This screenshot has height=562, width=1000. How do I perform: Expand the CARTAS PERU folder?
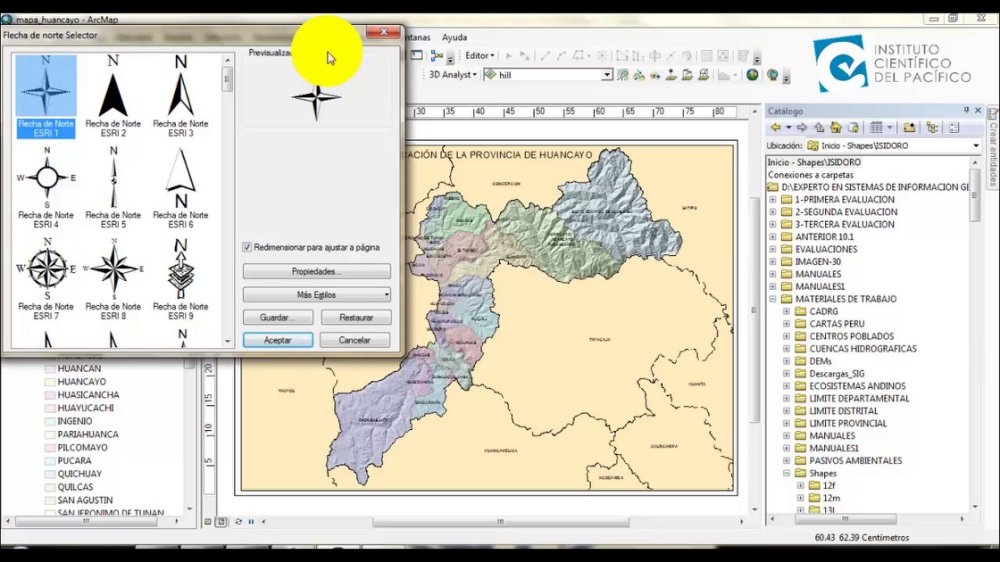pyautogui.click(x=786, y=323)
